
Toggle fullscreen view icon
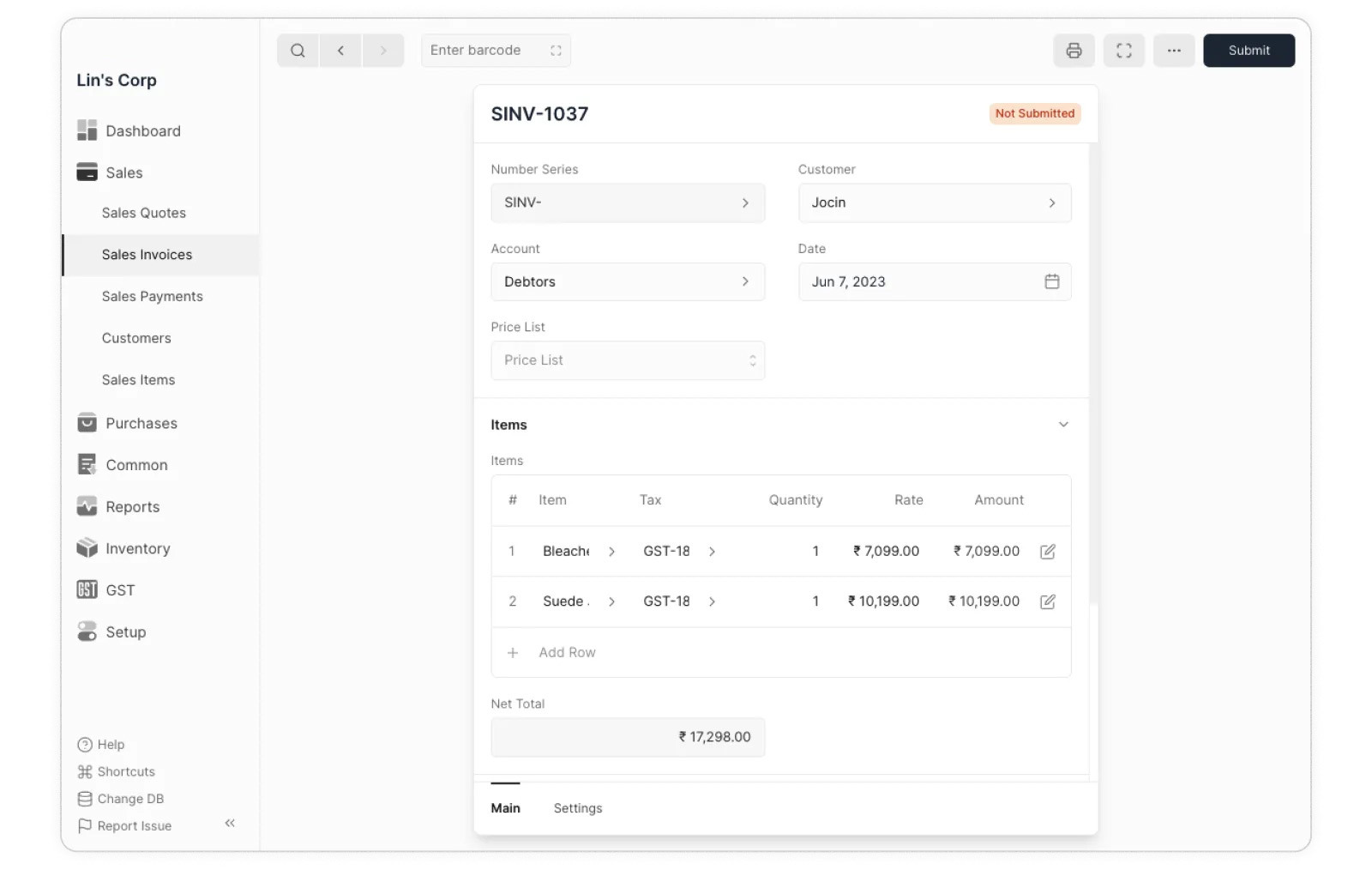(1123, 51)
